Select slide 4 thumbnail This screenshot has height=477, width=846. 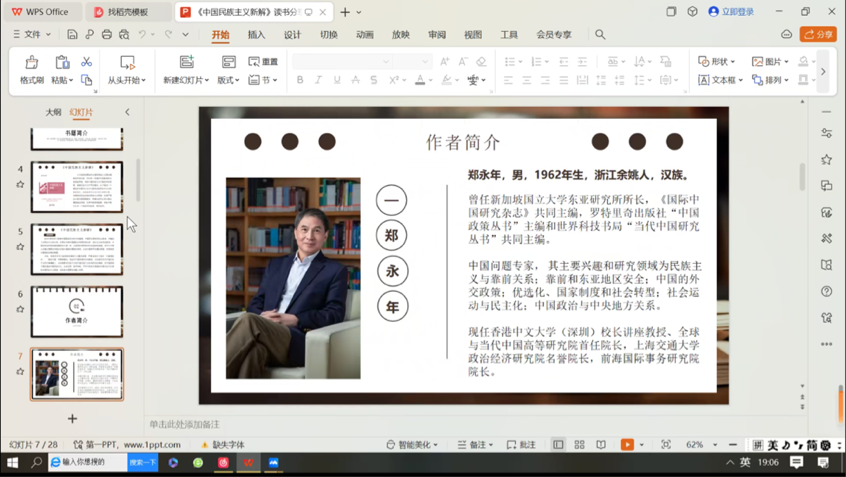[x=77, y=187]
